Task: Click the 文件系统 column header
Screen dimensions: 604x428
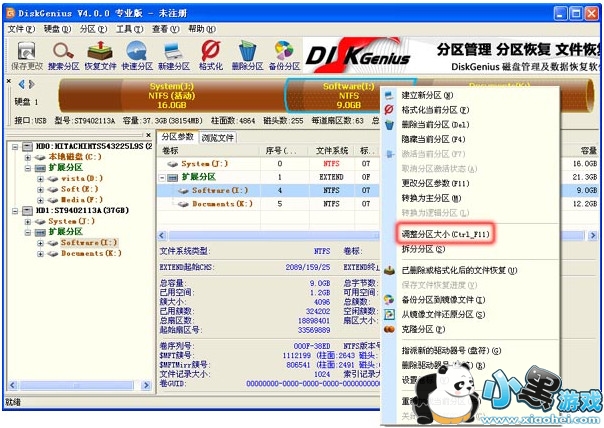Action: (332, 151)
